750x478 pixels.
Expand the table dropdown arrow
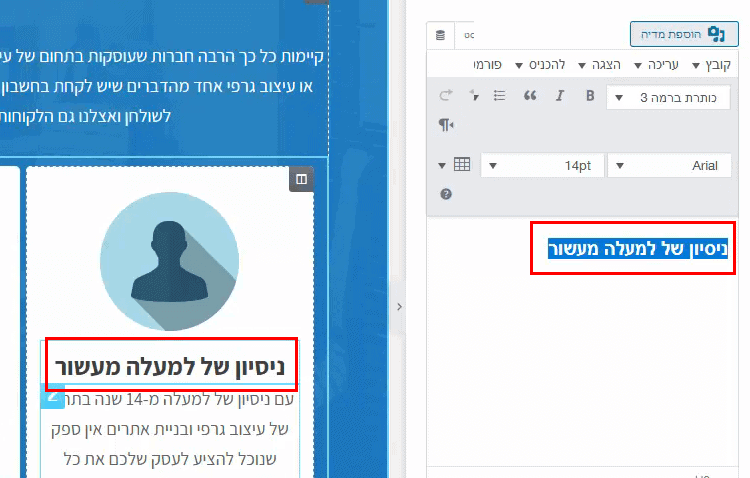(442, 166)
